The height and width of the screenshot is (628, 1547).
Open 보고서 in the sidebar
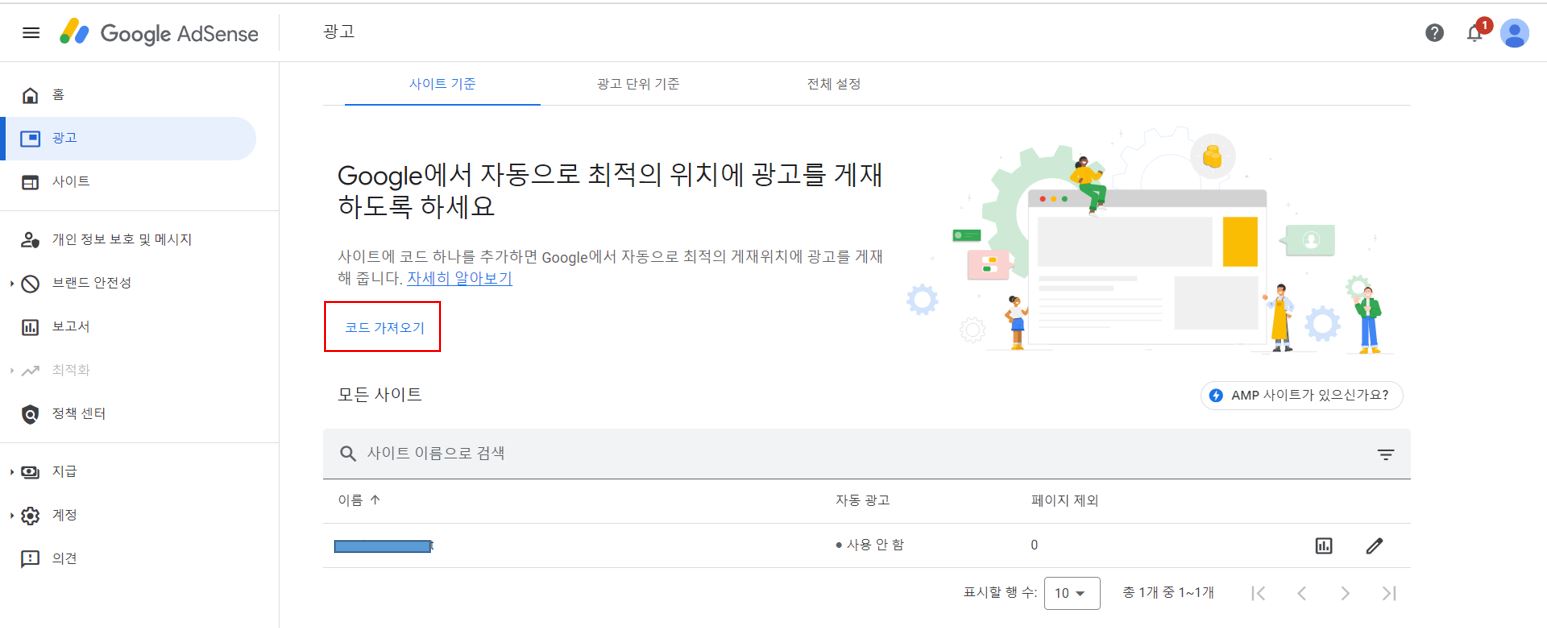pyautogui.click(x=128, y=327)
